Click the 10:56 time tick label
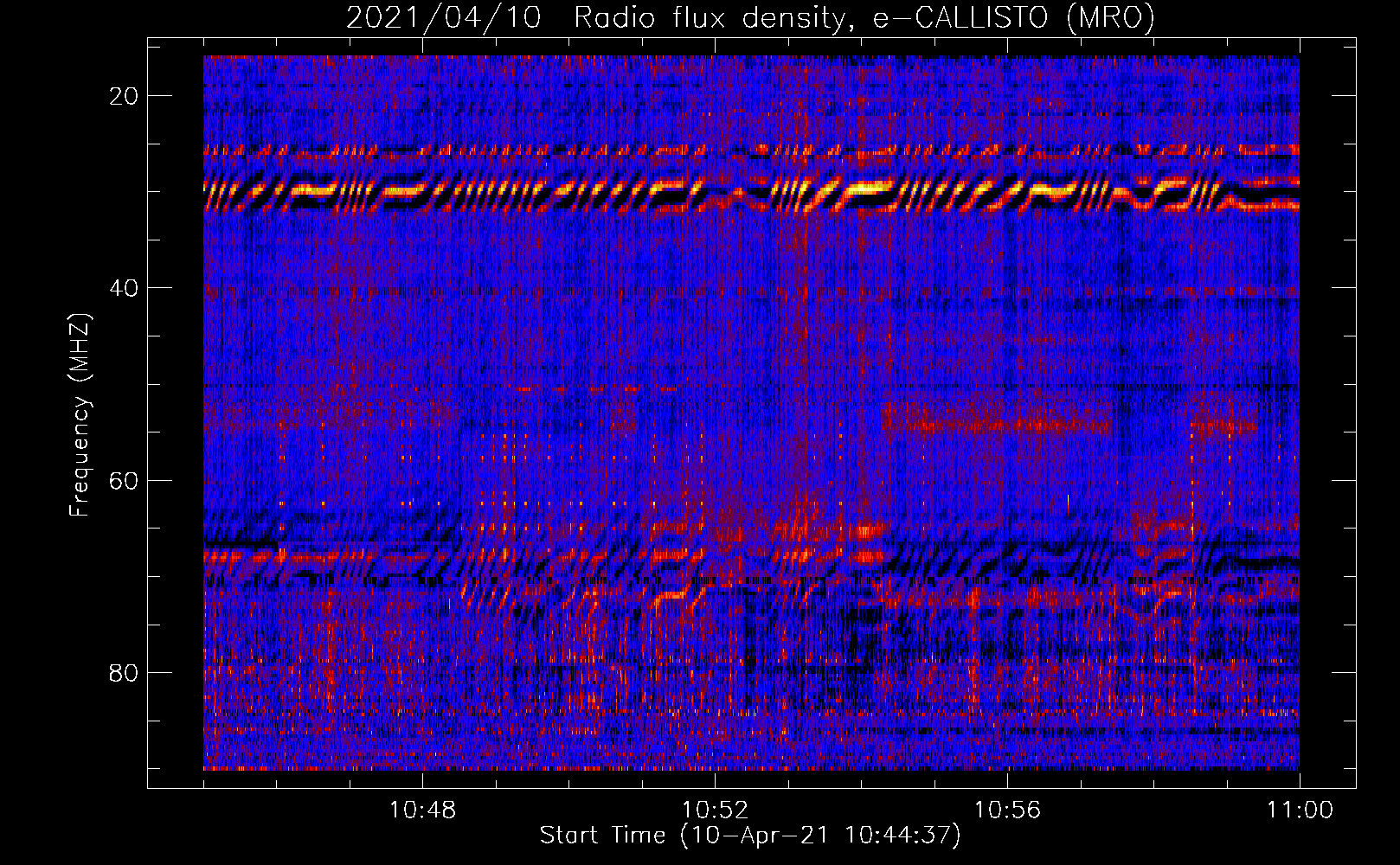 tap(1007, 811)
